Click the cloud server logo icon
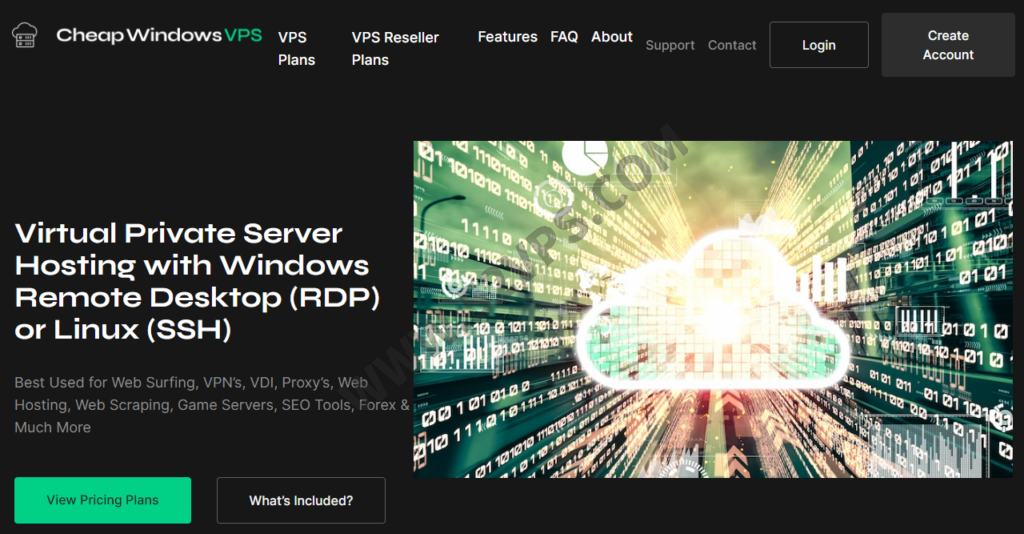 click(x=25, y=35)
